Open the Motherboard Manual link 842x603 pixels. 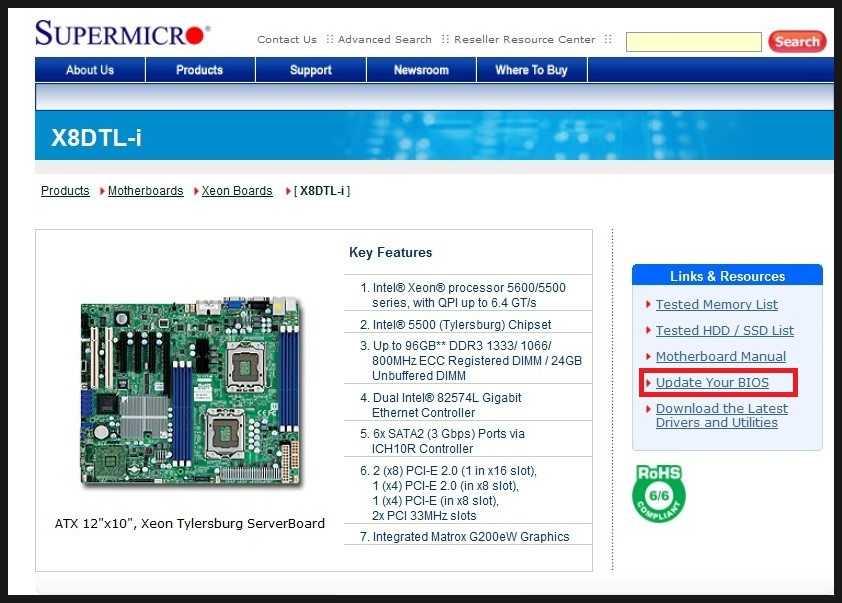pyautogui.click(x=720, y=357)
